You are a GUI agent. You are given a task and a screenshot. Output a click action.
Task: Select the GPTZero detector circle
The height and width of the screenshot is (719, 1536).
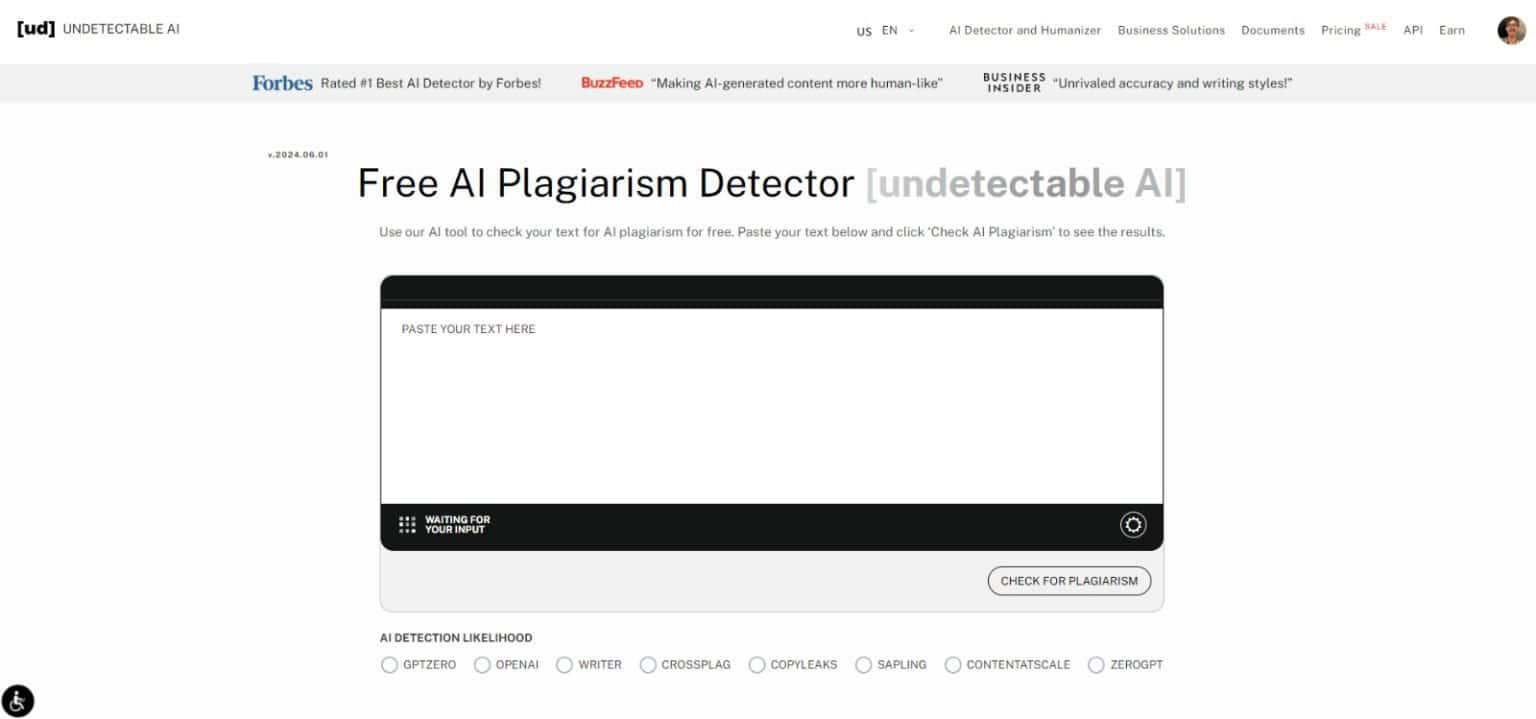389,665
